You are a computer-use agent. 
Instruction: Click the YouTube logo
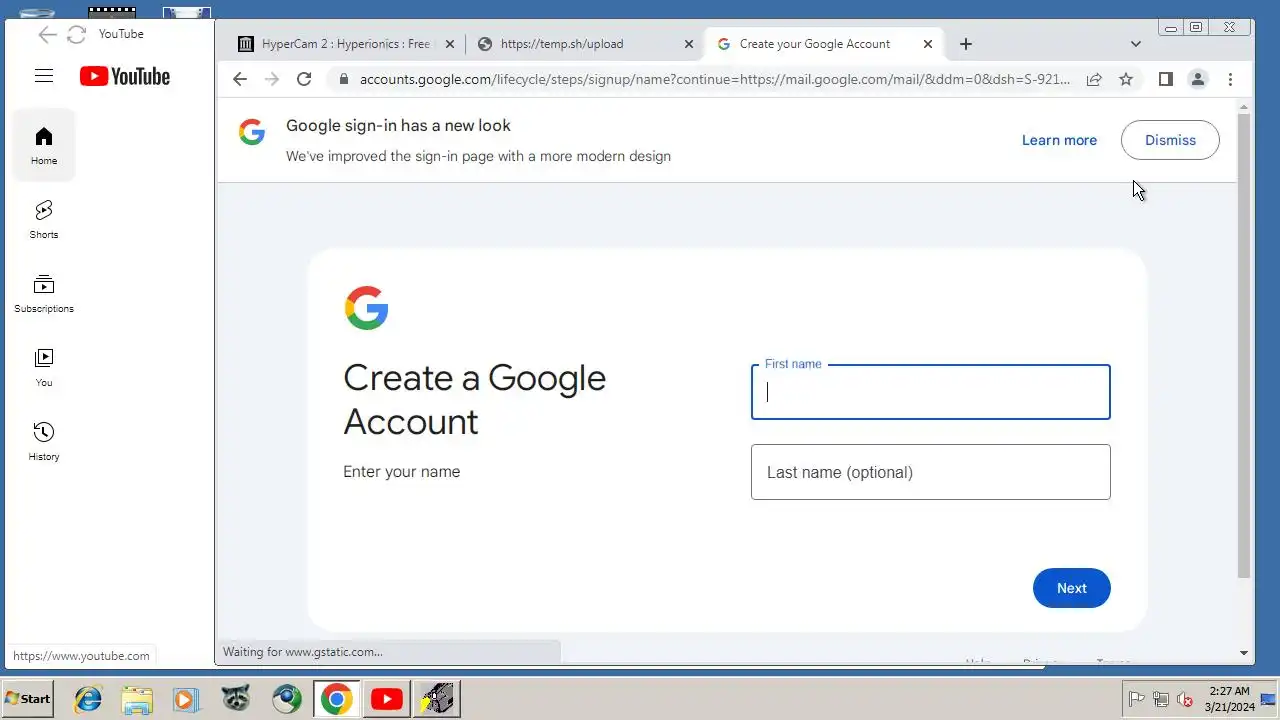[x=125, y=76]
